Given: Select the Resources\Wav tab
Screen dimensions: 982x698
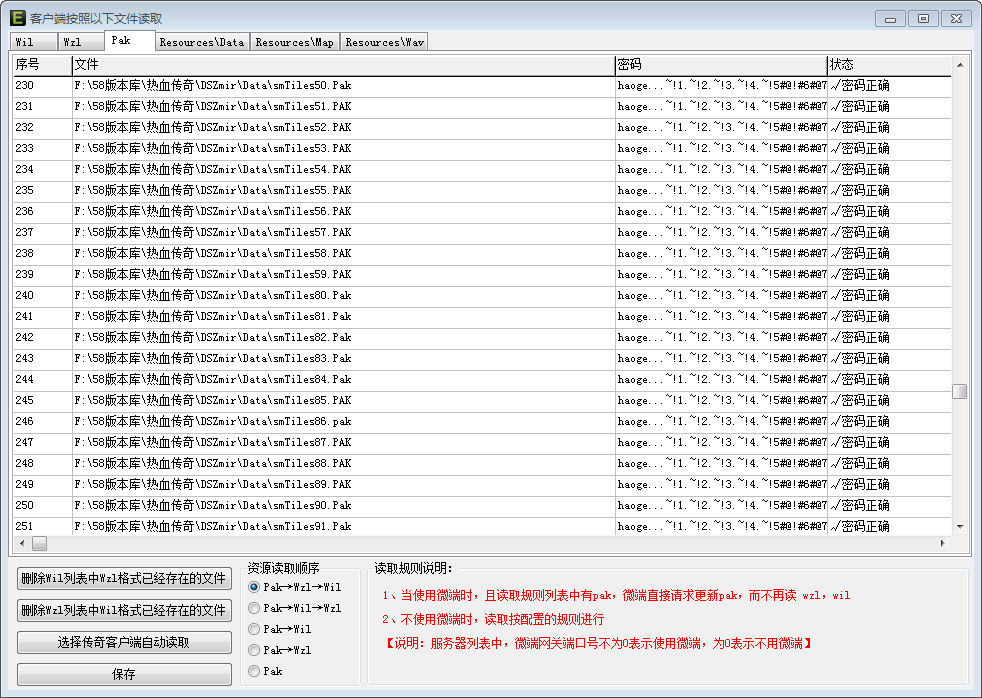Looking at the screenshot, I should [385, 42].
